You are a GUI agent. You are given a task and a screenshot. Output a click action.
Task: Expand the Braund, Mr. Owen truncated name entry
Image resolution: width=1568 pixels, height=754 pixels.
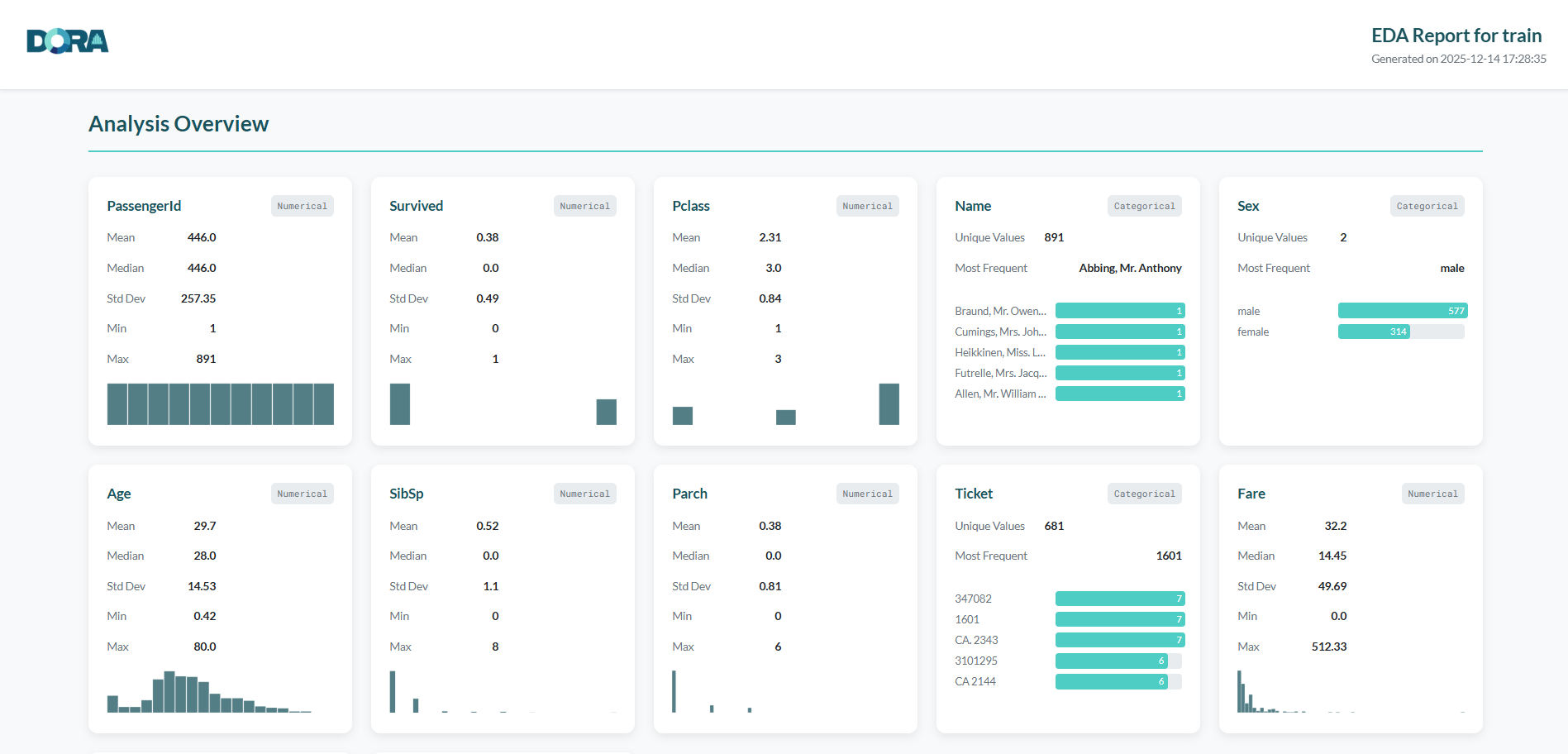pos(1000,310)
